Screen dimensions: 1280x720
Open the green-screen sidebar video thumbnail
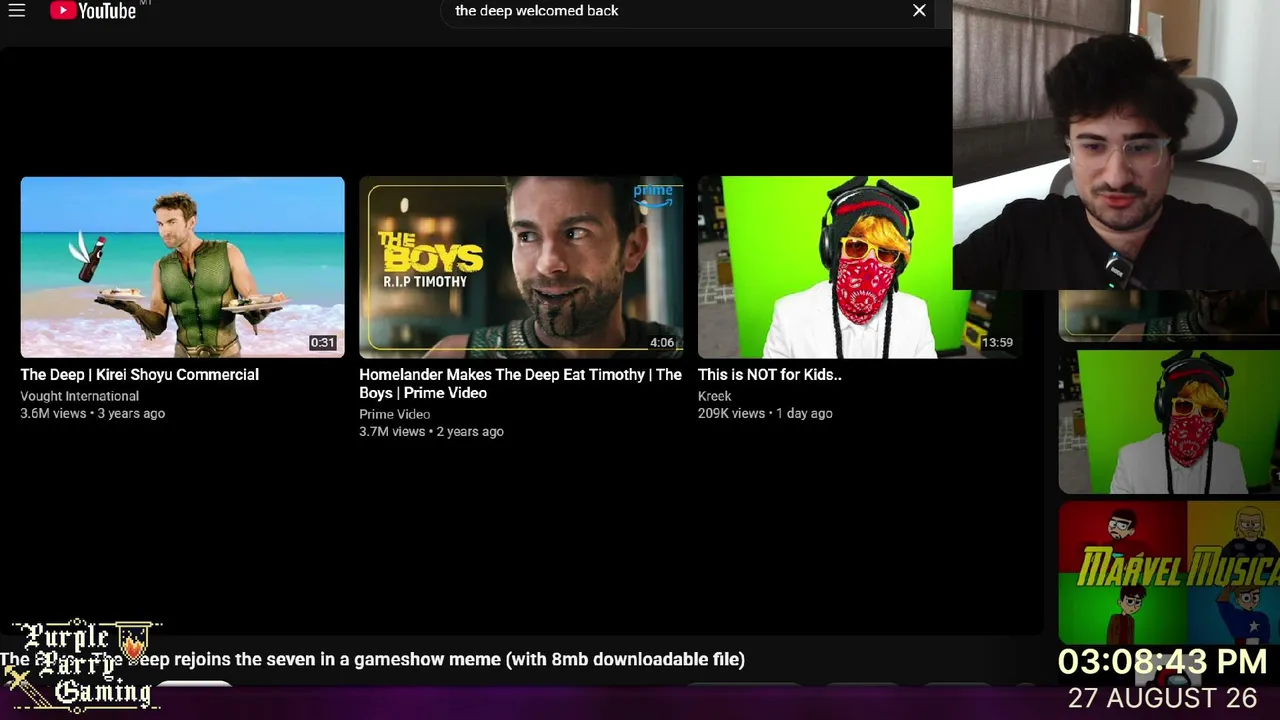coord(1169,421)
